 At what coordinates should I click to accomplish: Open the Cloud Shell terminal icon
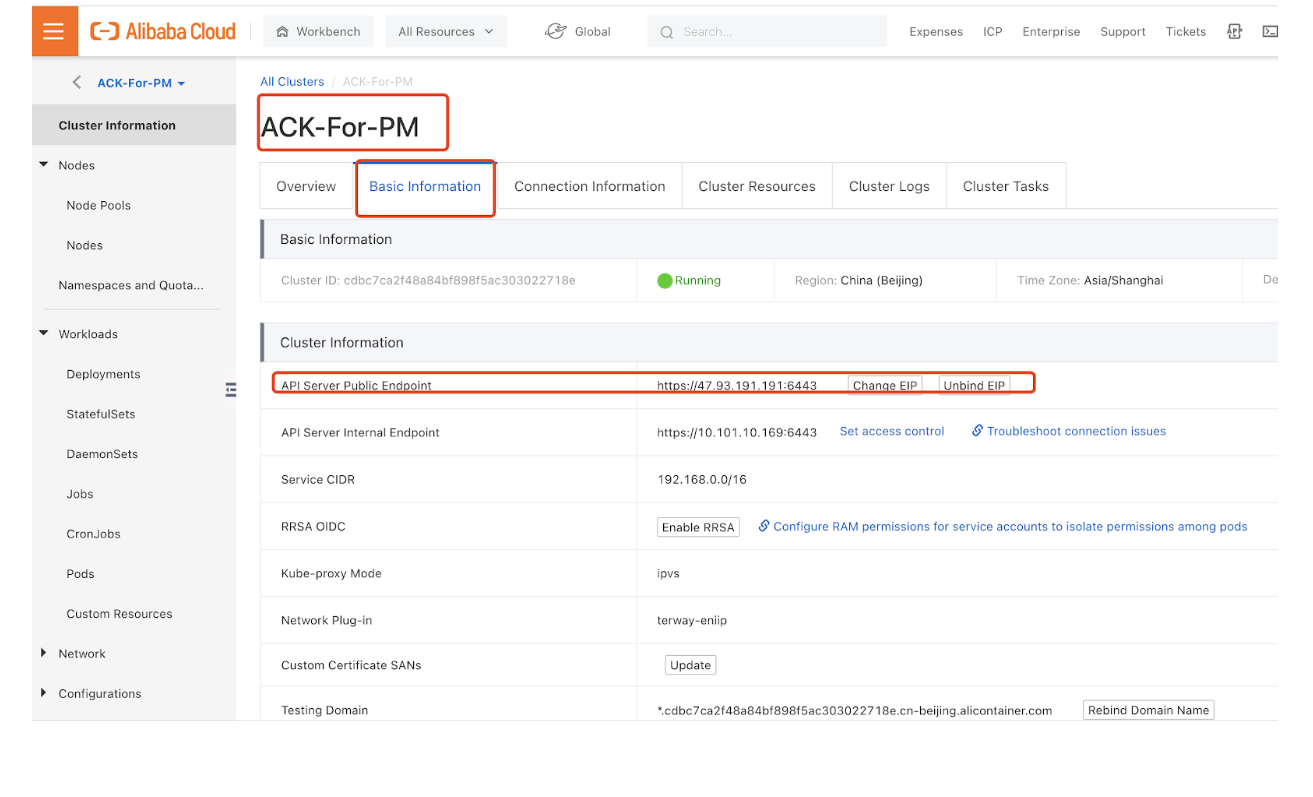pyautogui.click(x=1269, y=32)
